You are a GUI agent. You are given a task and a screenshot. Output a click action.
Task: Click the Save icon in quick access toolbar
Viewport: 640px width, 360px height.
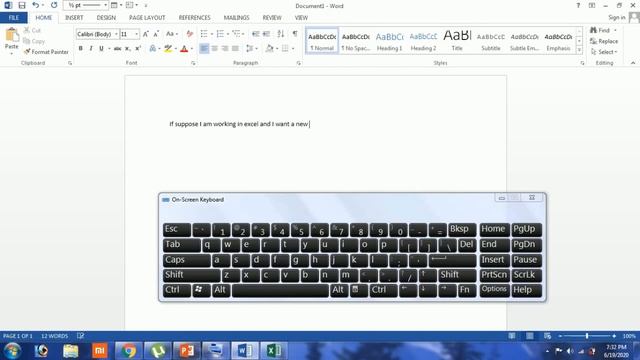[22, 5]
